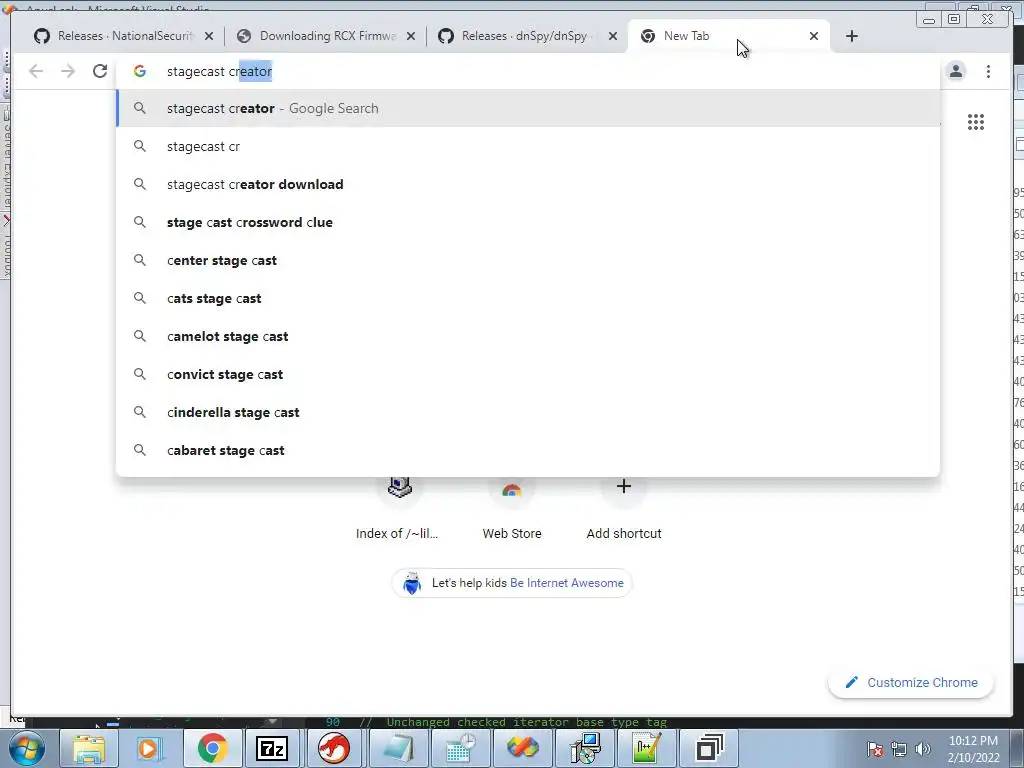
Task: Click the taskbar clock showing 10:12 PM
Action: 973,749
